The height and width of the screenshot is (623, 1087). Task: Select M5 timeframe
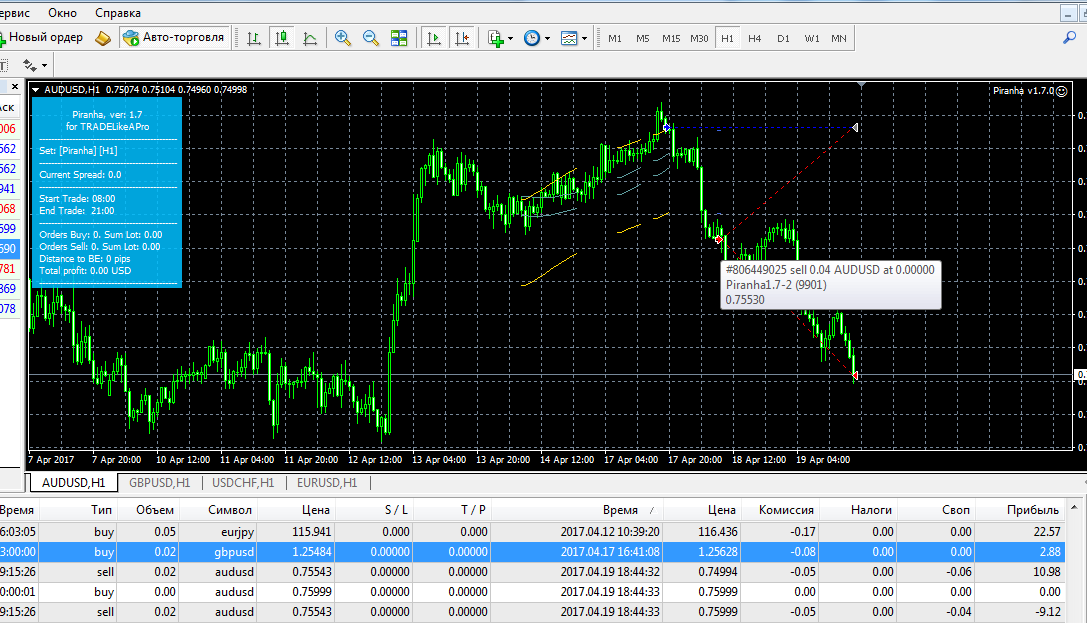(643, 38)
